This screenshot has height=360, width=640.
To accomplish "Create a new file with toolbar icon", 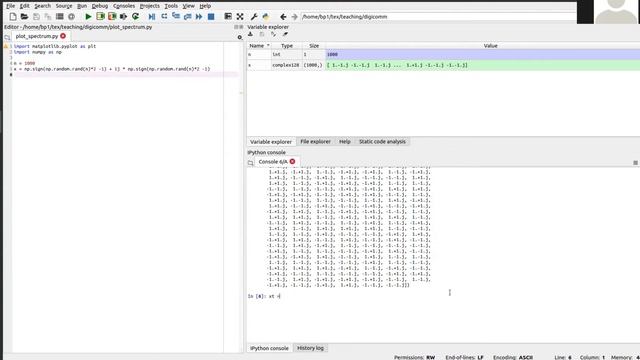I will click(x=13, y=17).
